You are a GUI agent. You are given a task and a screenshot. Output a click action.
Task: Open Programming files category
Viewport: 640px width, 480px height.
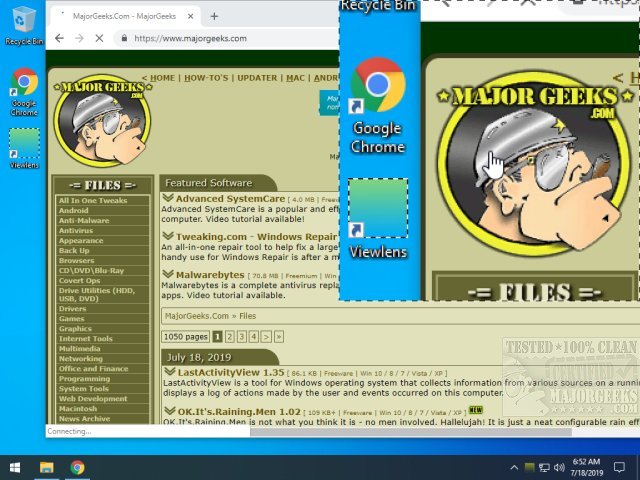[x=103, y=379]
